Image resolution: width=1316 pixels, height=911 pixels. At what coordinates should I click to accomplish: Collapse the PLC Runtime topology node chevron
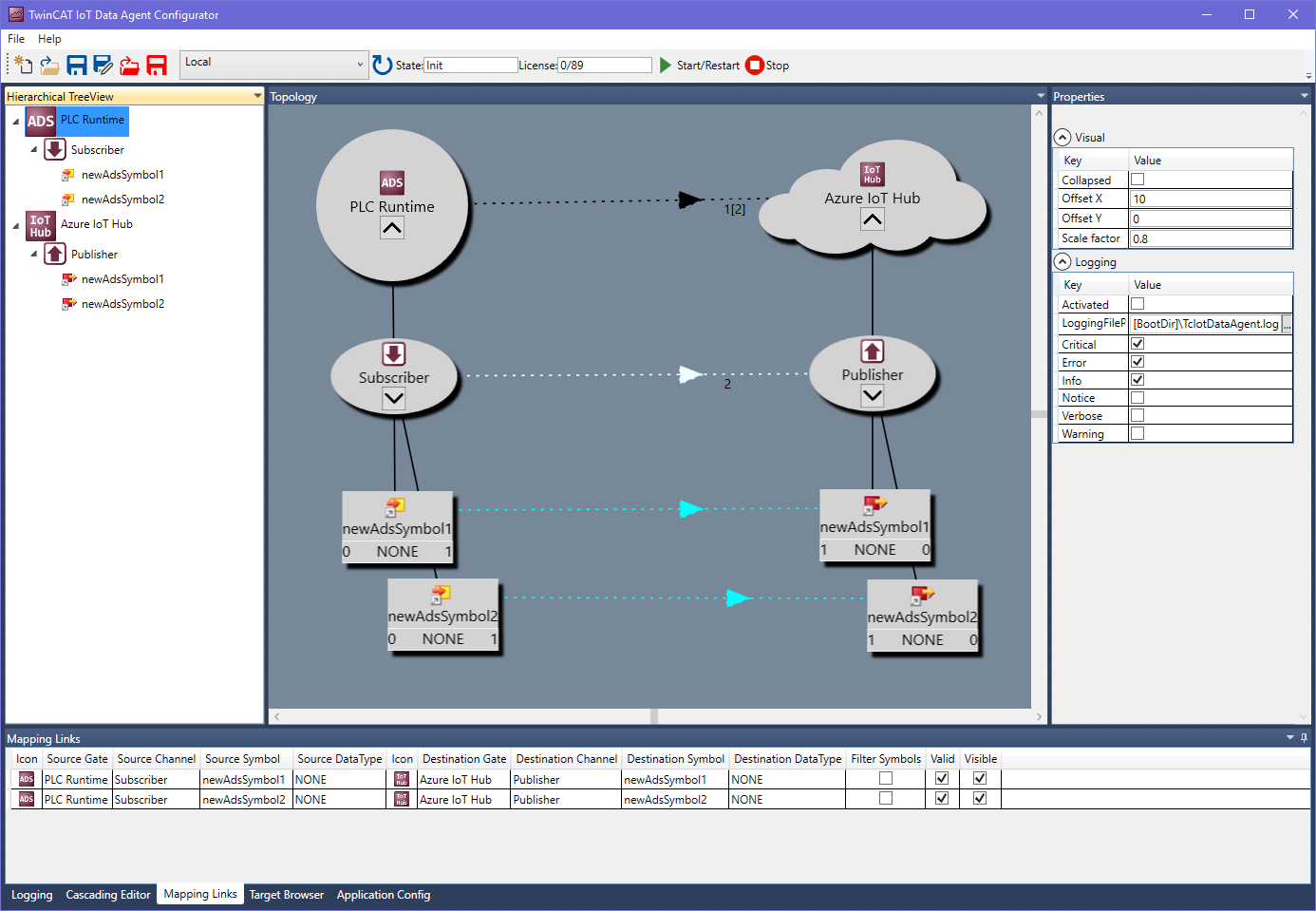pyautogui.click(x=392, y=228)
